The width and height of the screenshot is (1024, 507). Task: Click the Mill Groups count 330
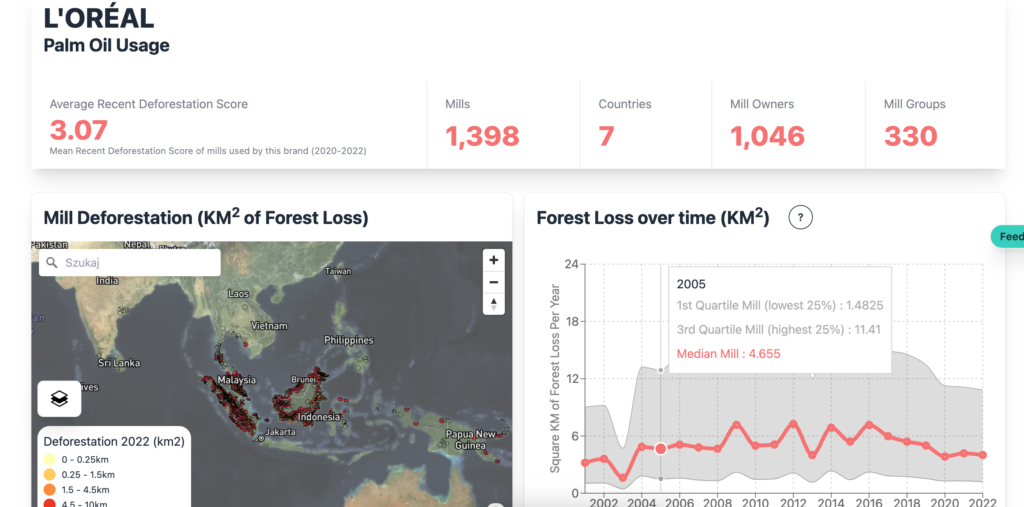tap(910, 136)
